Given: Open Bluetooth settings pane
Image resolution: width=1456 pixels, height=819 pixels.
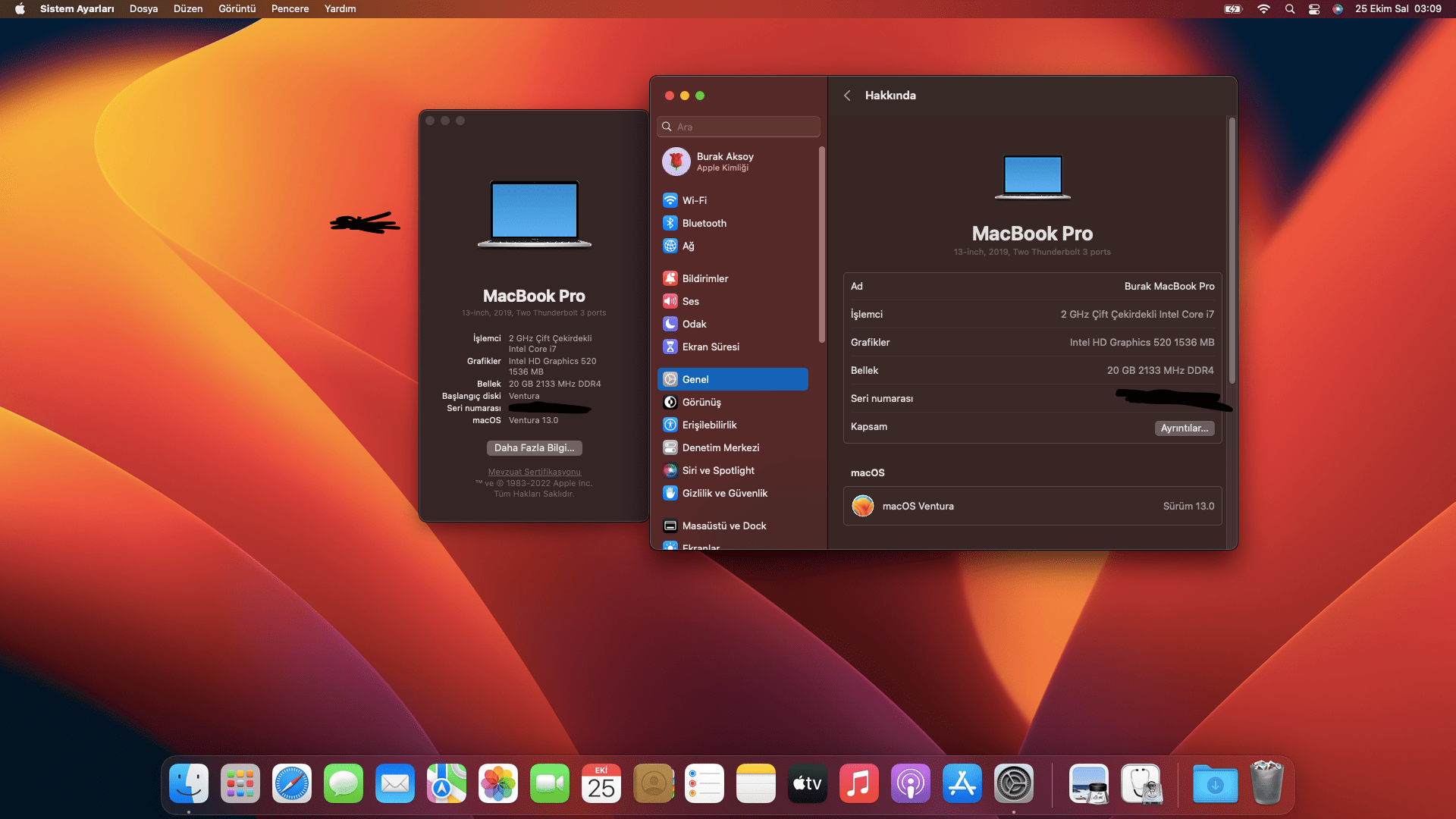Looking at the screenshot, I should click(x=704, y=223).
